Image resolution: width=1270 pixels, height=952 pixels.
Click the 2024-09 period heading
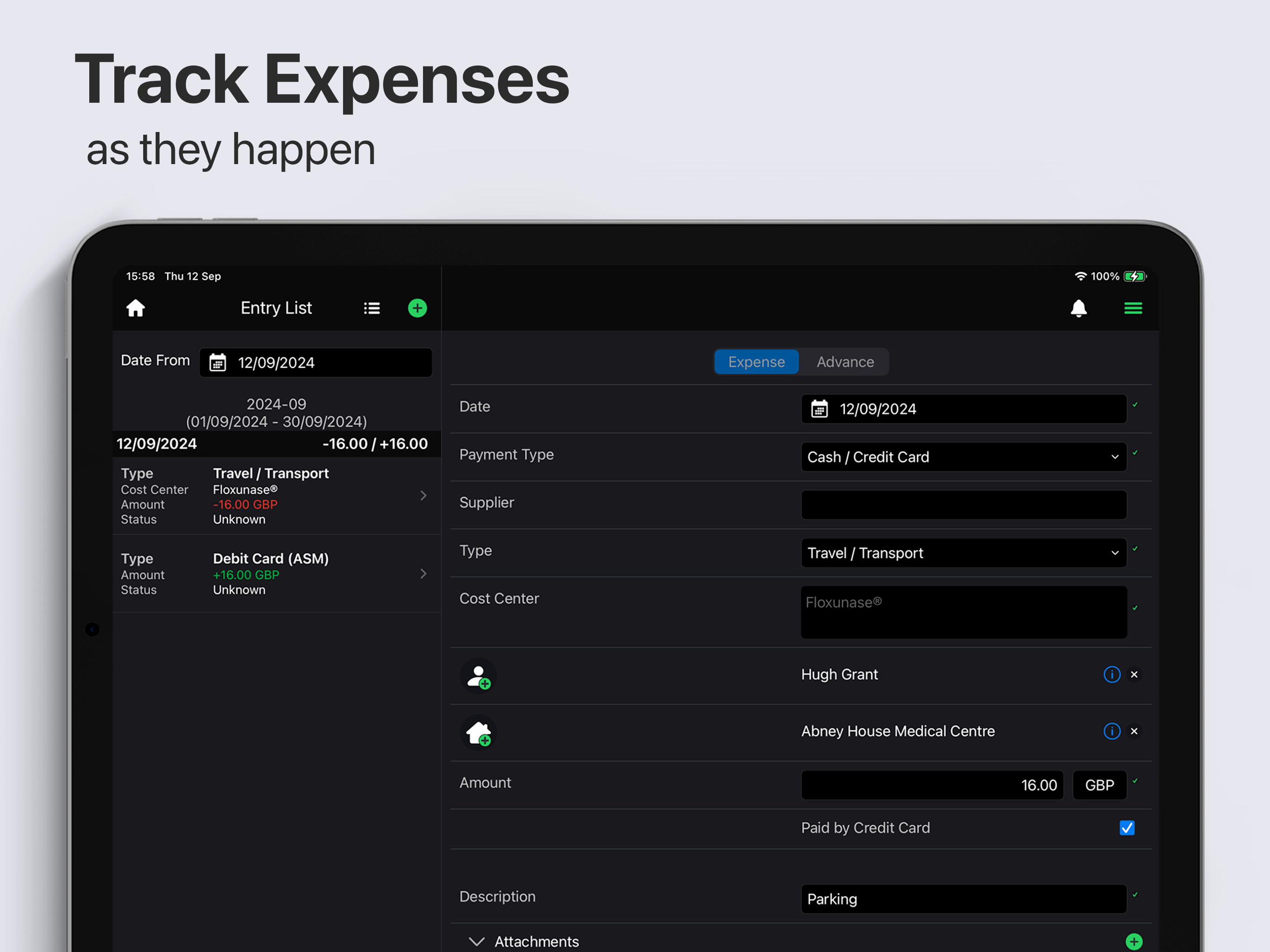(x=276, y=404)
